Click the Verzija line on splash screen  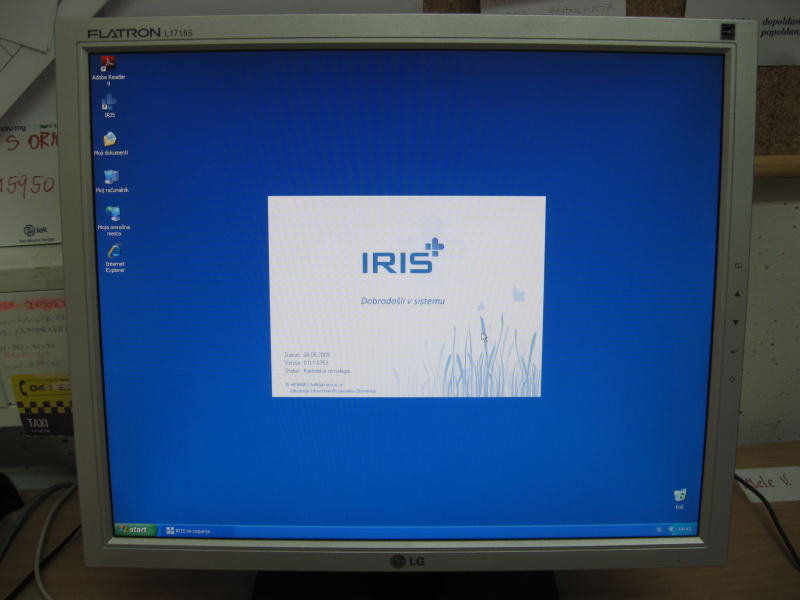tap(306, 363)
